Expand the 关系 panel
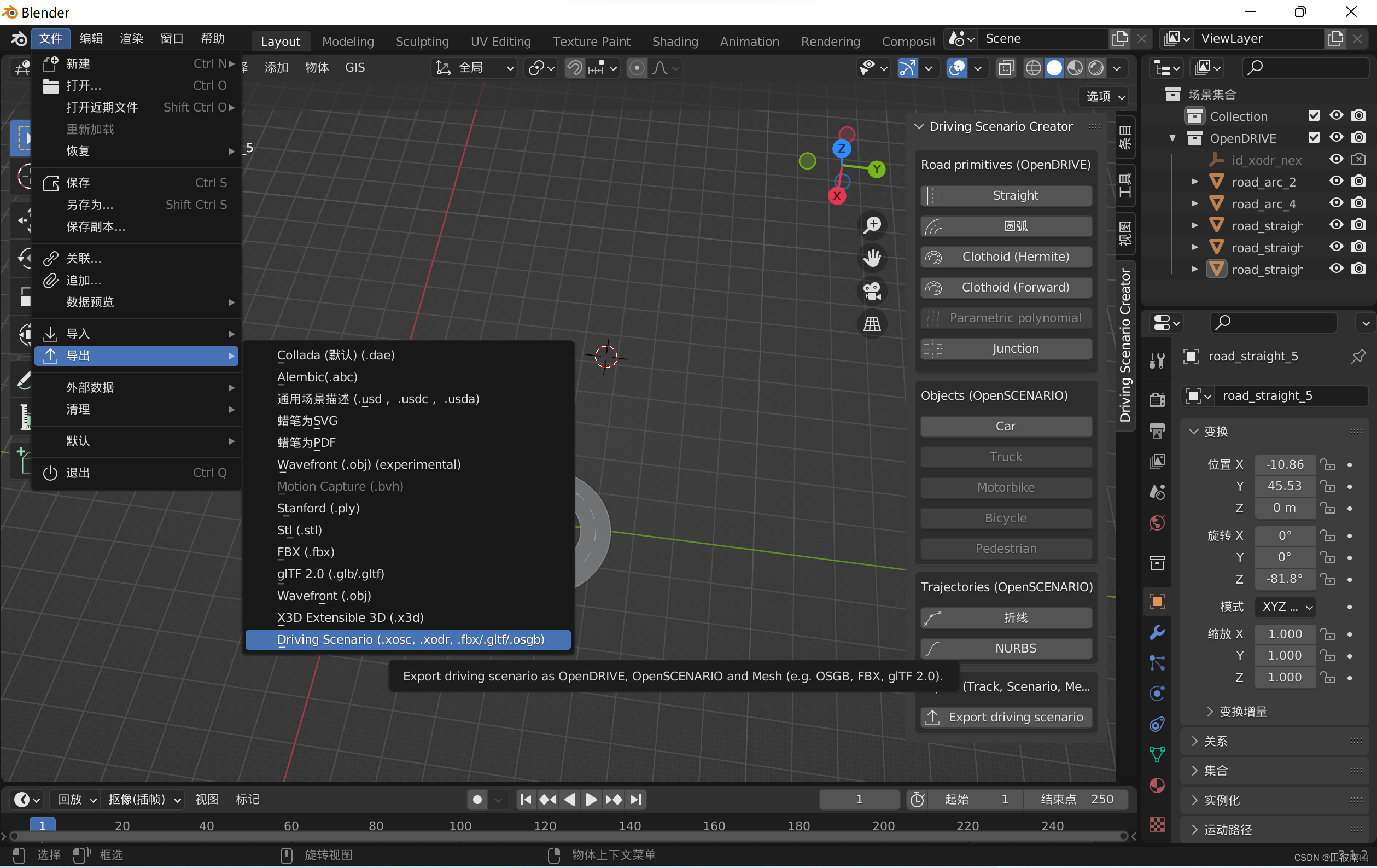 pos(1193,741)
